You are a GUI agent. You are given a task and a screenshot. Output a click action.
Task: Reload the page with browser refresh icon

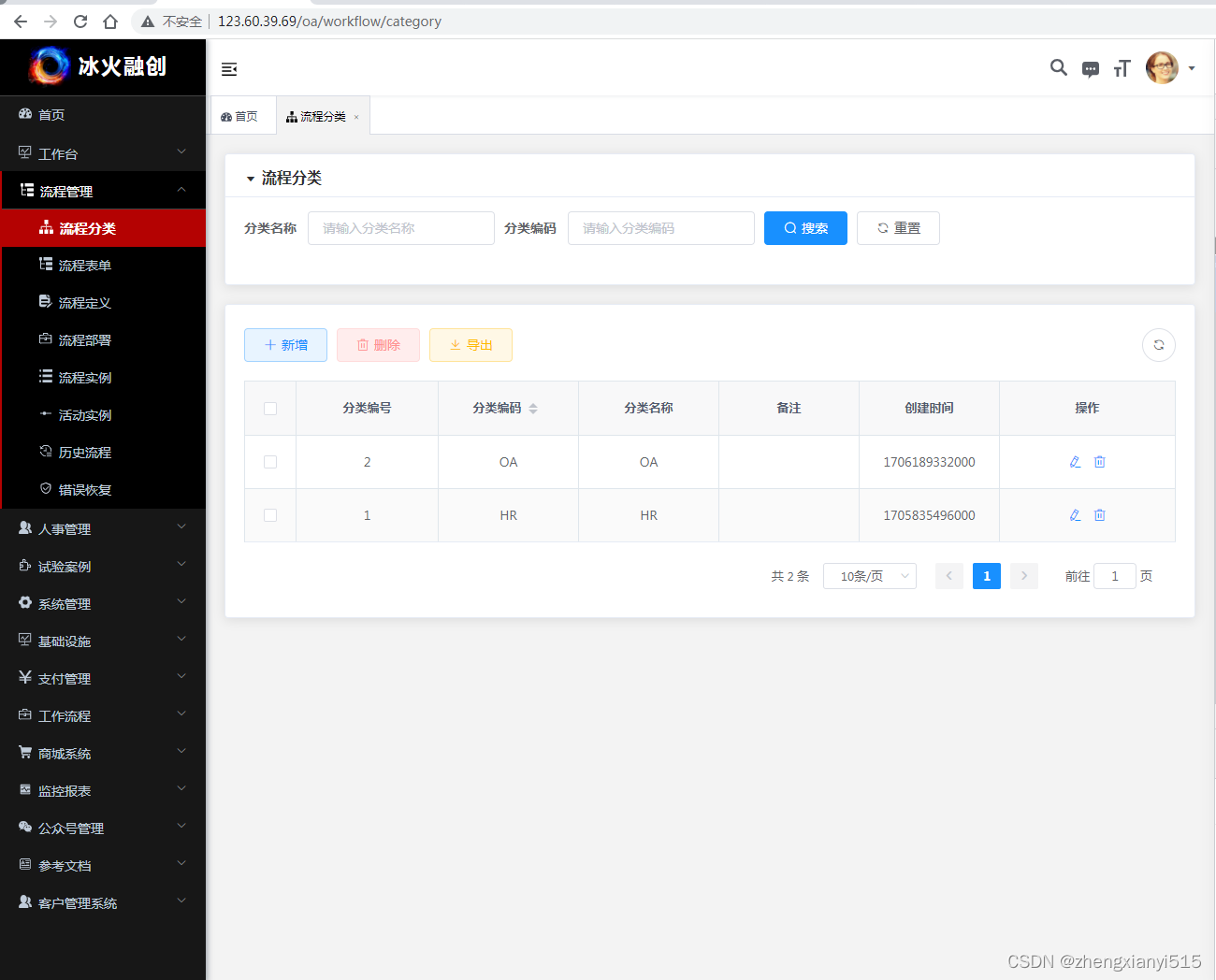pos(80,21)
